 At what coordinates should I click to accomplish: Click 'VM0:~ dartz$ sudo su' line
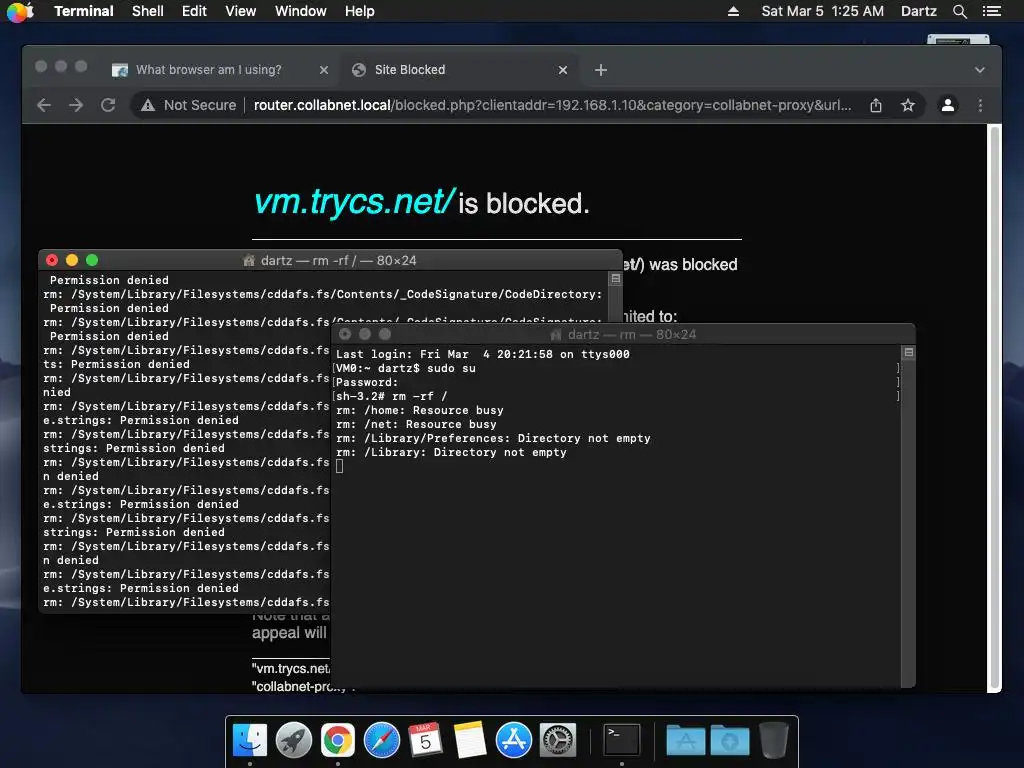tap(406, 368)
